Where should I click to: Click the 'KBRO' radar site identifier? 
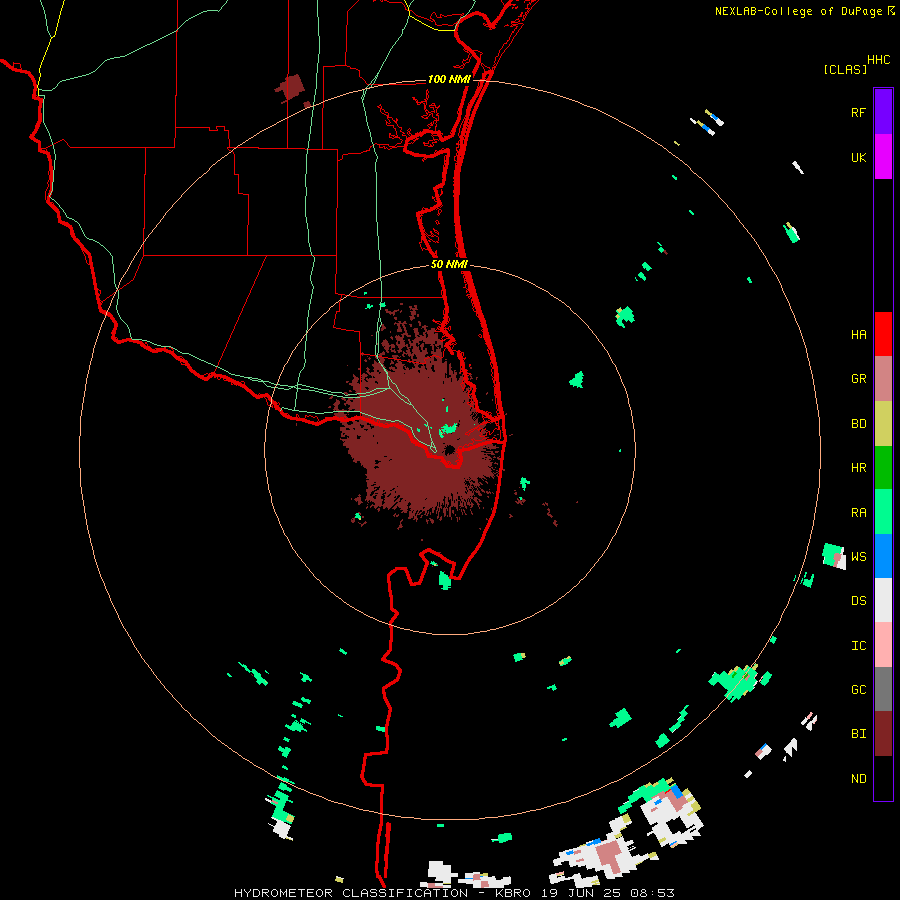pos(513,893)
